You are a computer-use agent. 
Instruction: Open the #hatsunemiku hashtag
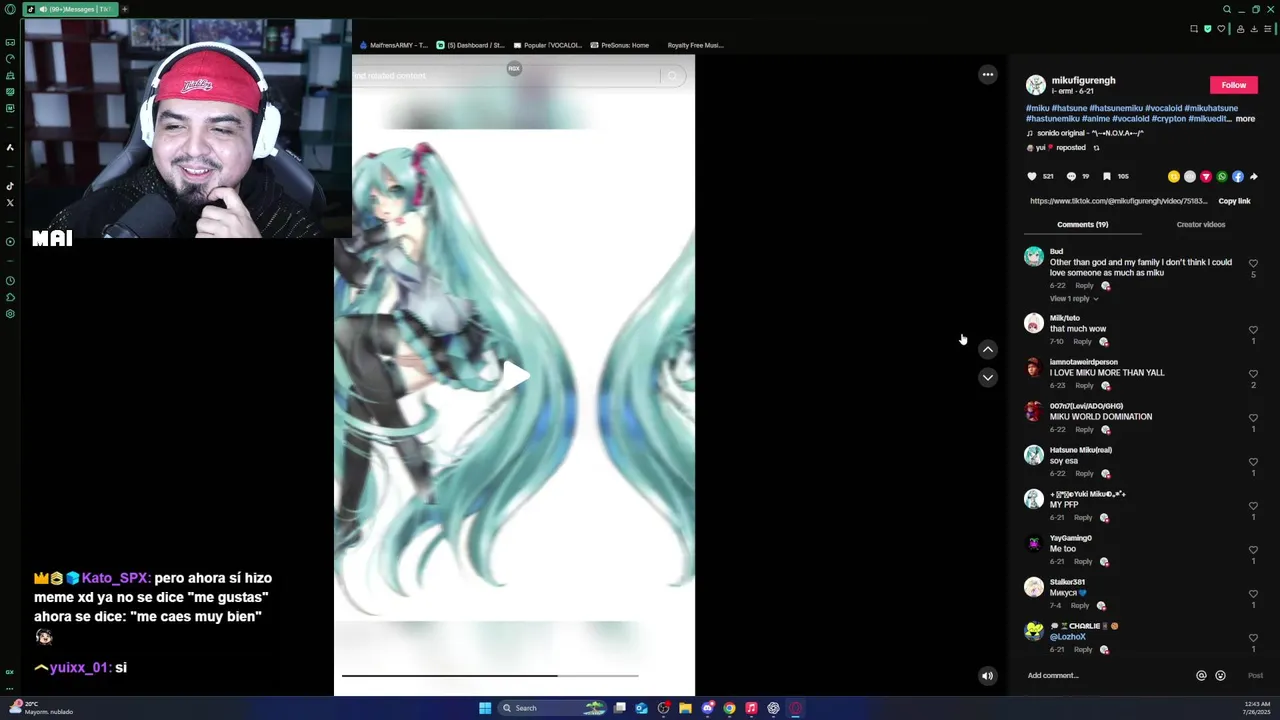(x=1116, y=108)
